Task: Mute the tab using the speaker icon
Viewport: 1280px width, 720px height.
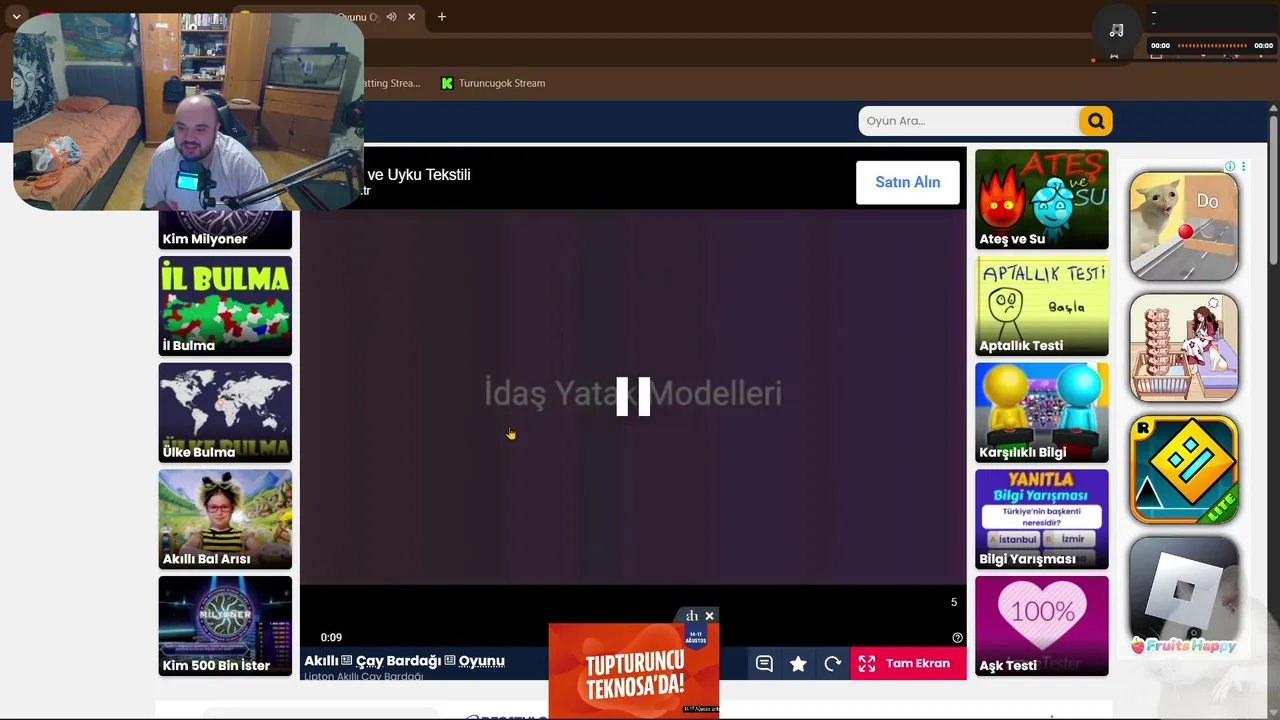Action: (x=391, y=17)
